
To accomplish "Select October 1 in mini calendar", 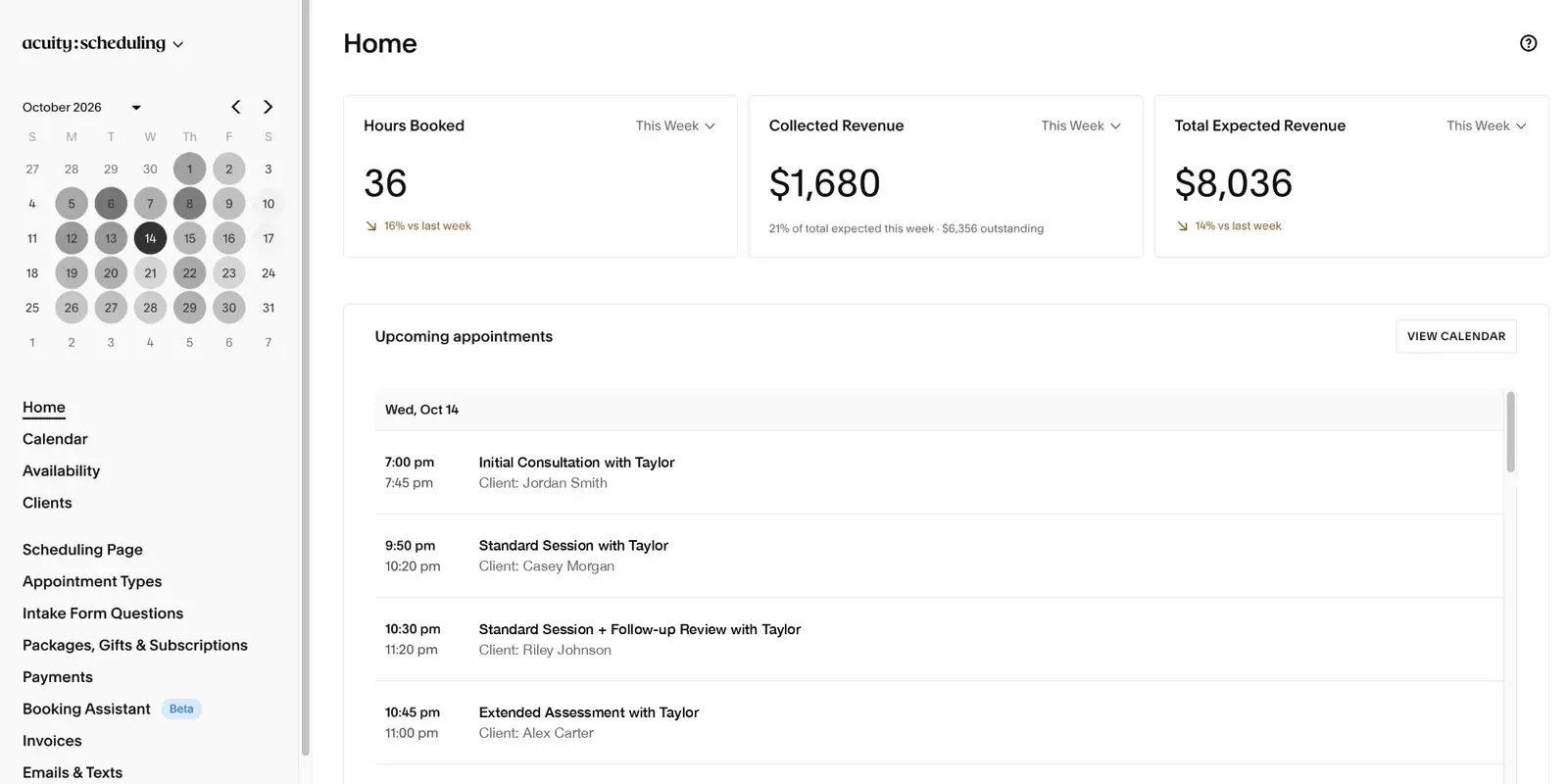I will coord(189,169).
